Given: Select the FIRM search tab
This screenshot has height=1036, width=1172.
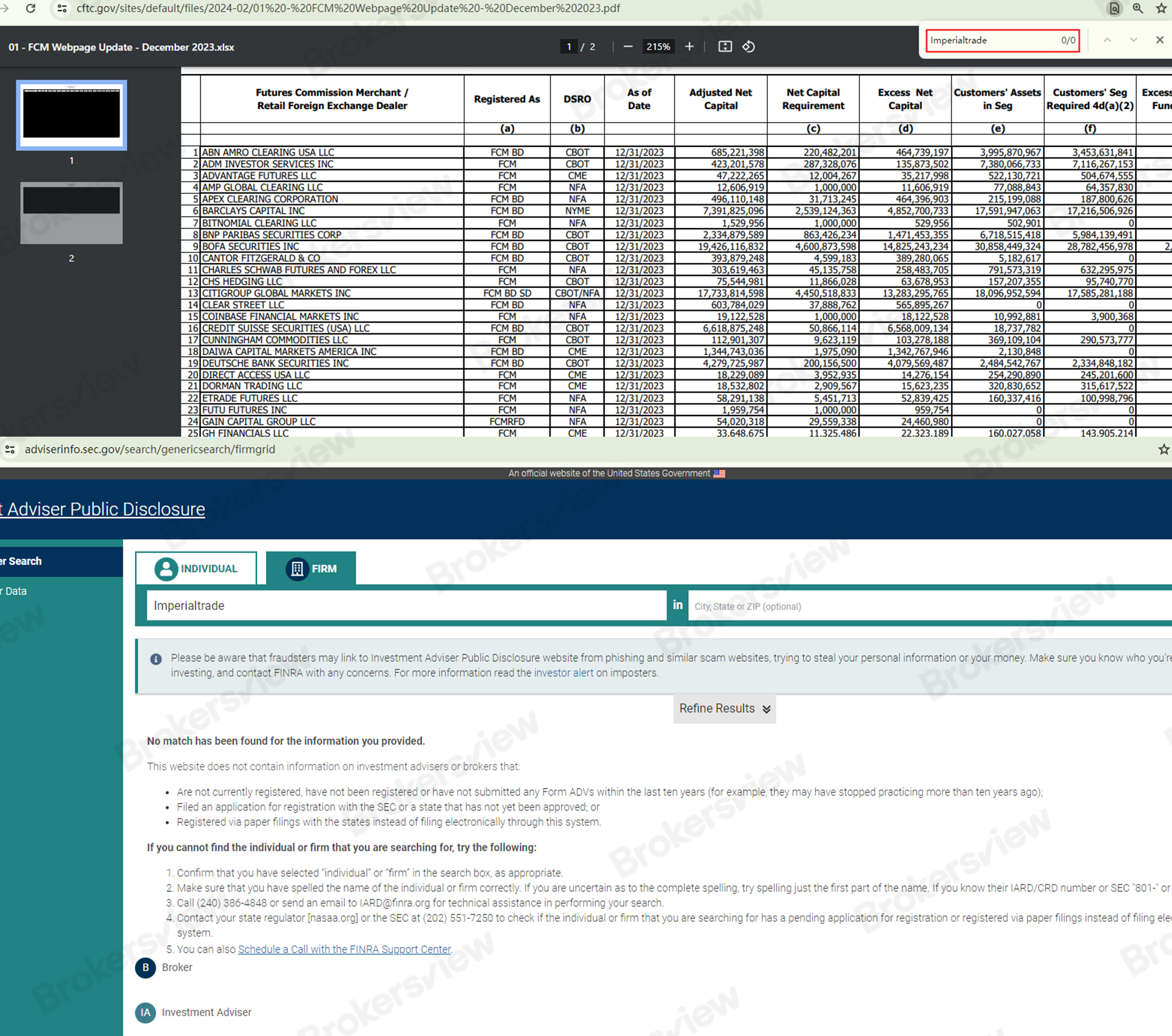Looking at the screenshot, I should pyautogui.click(x=311, y=569).
